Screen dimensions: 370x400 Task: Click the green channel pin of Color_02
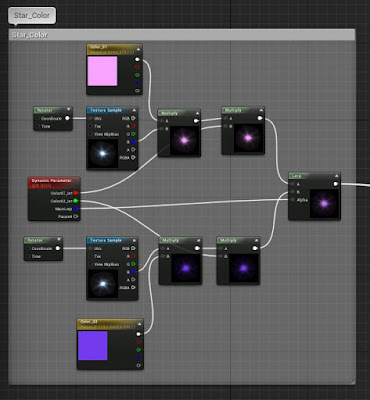(138, 350)
